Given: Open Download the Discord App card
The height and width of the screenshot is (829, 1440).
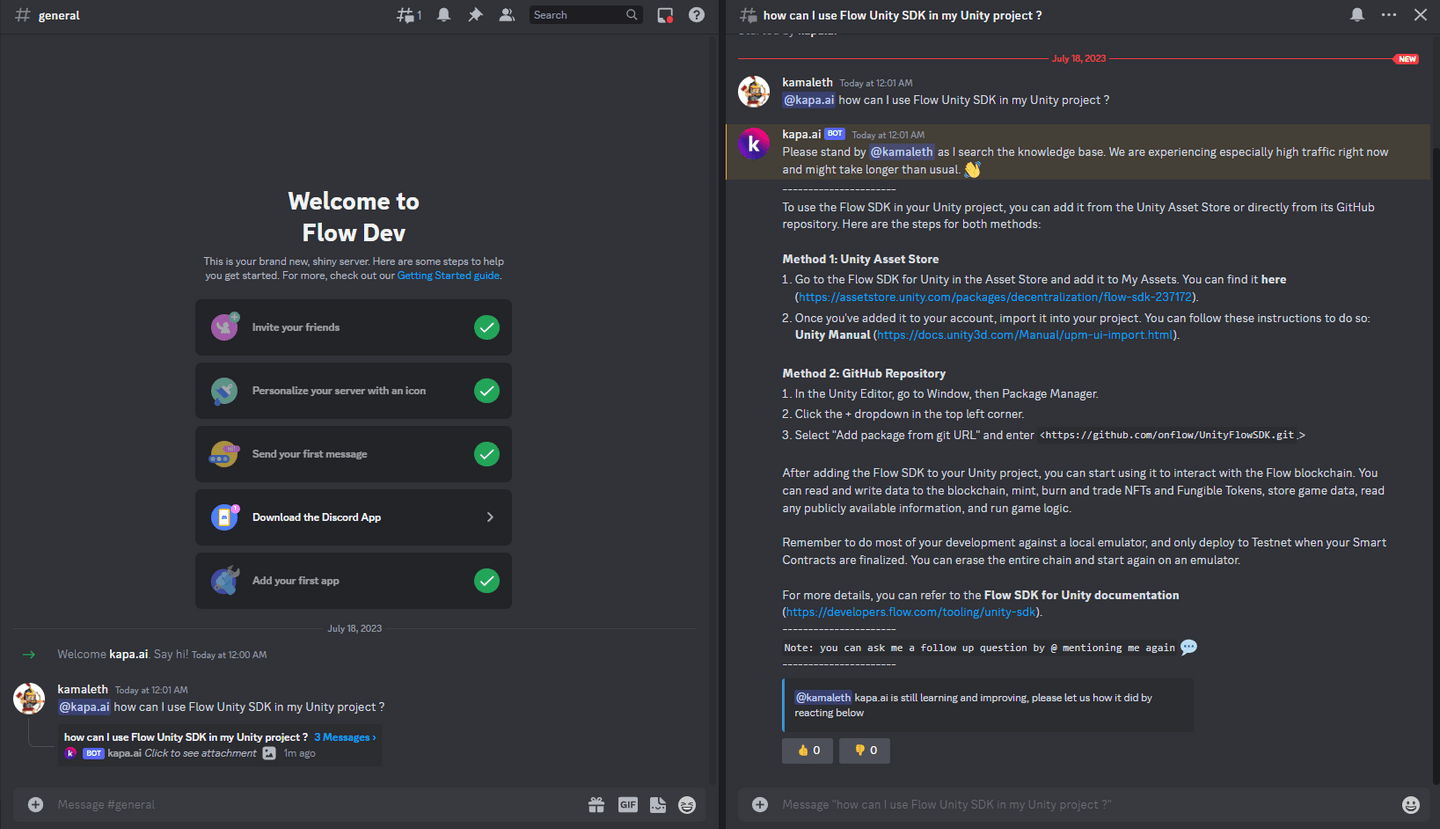Looking at the screenshot, I should [x=353, y=517].
